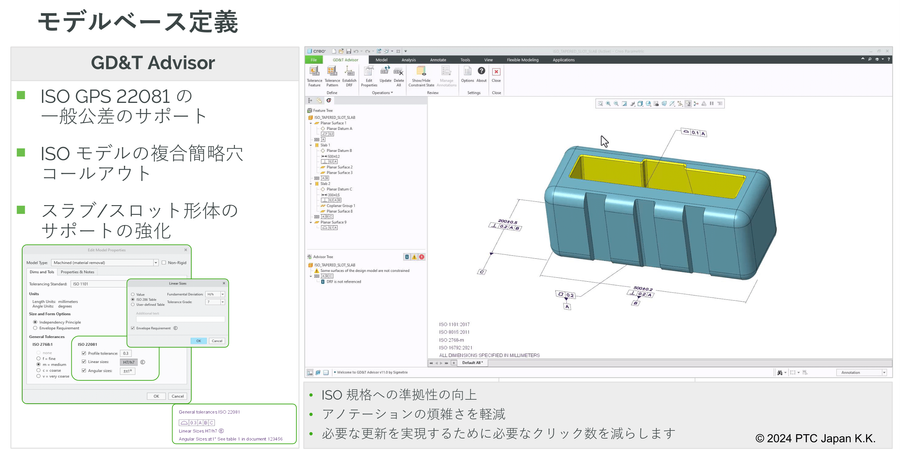900x450 pixels.
Task: Click the Profile tolerance value field
Action: coord(126,353)
